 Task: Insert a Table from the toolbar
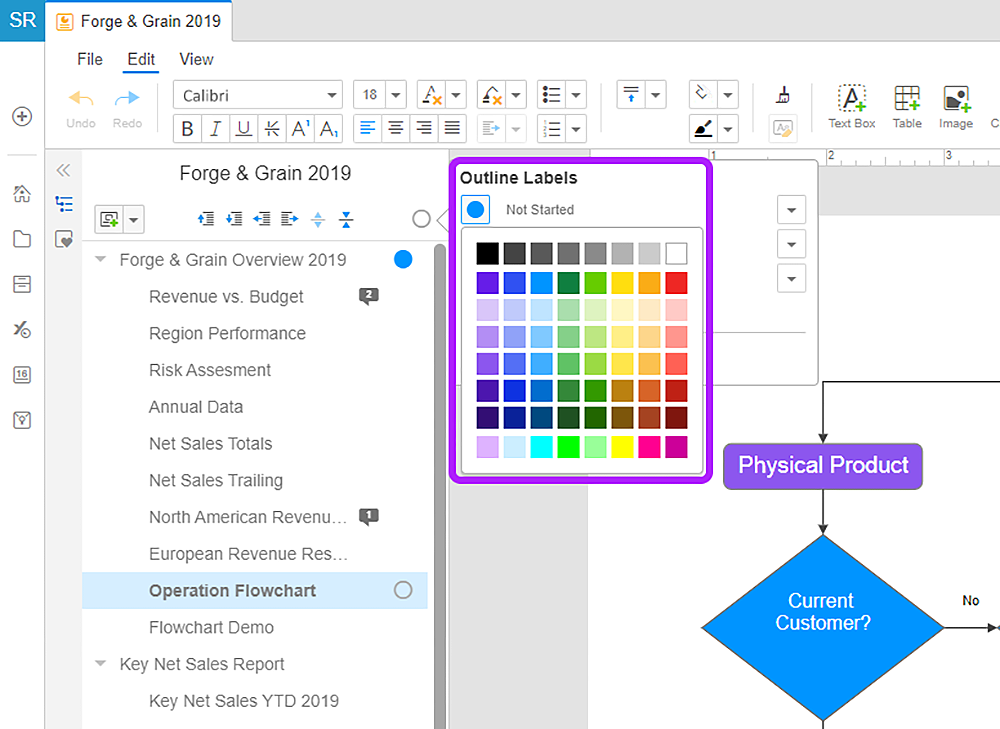(906, 105)
